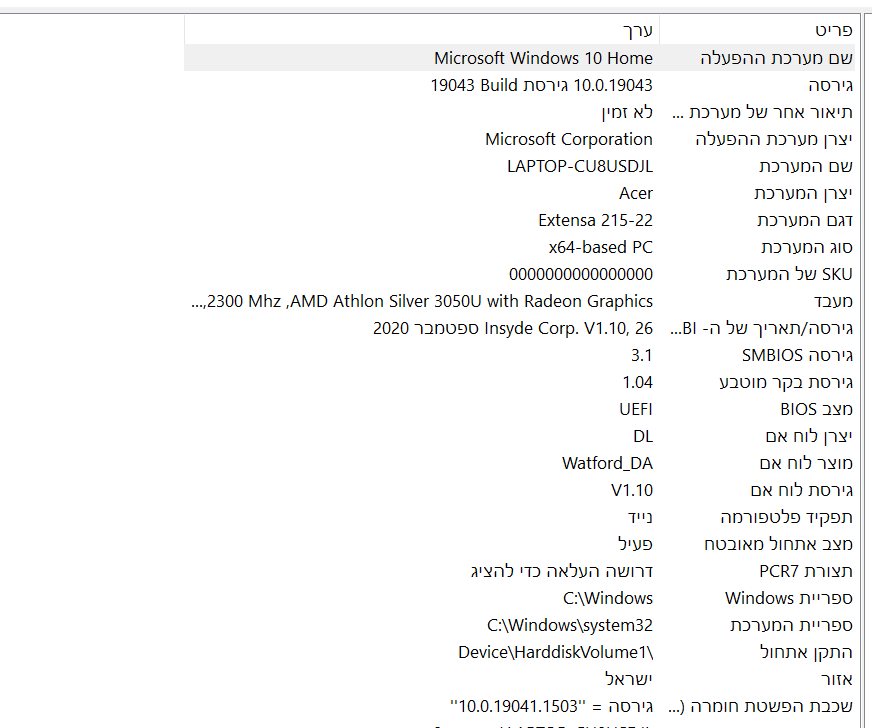The image size is (872, 728).
Task: Click the Watford_DA motherboard product value
Action: (x=607, y=463)
